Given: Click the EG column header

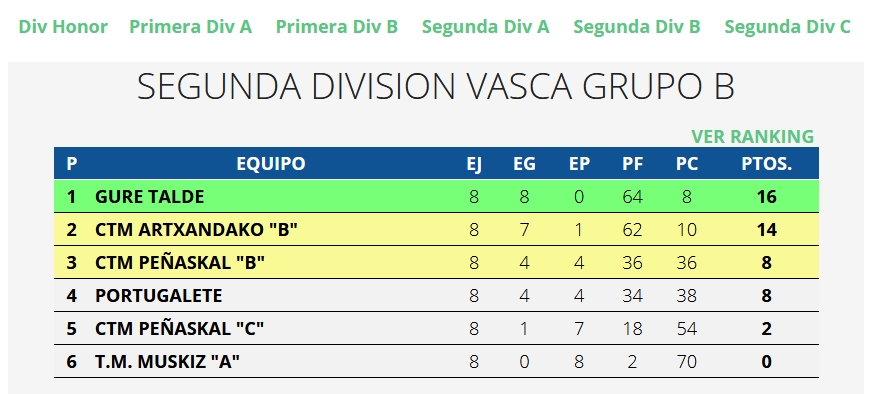Looking at the screenshot, I should (524, 164).
